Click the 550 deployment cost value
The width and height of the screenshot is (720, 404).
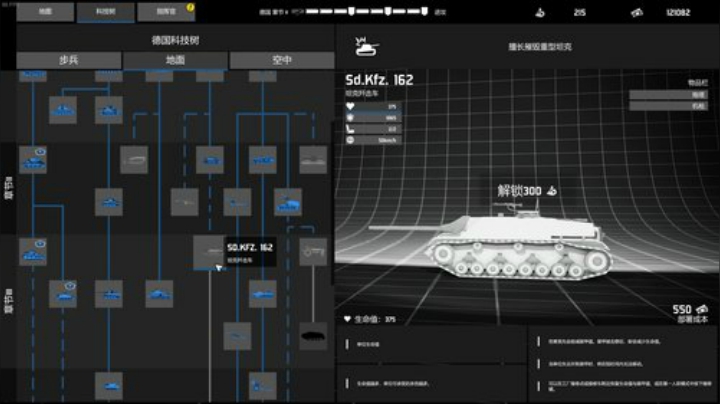[682, 309]
